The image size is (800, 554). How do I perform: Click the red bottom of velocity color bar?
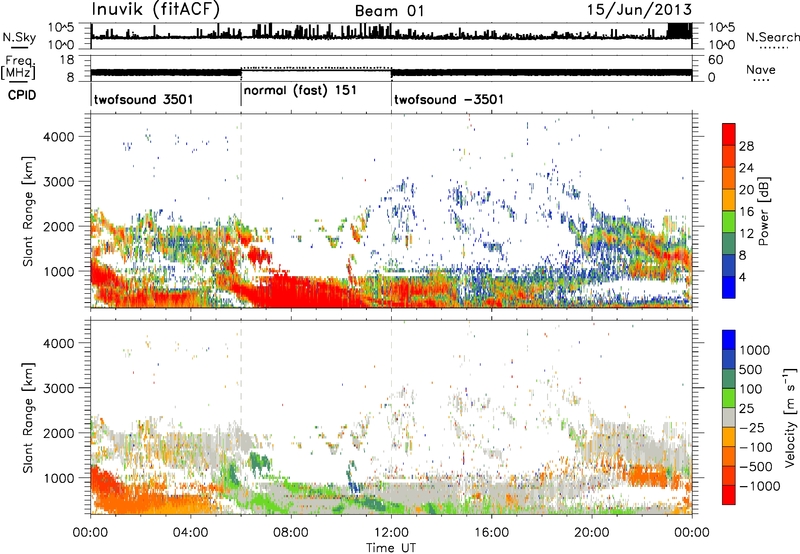(729, 495)
